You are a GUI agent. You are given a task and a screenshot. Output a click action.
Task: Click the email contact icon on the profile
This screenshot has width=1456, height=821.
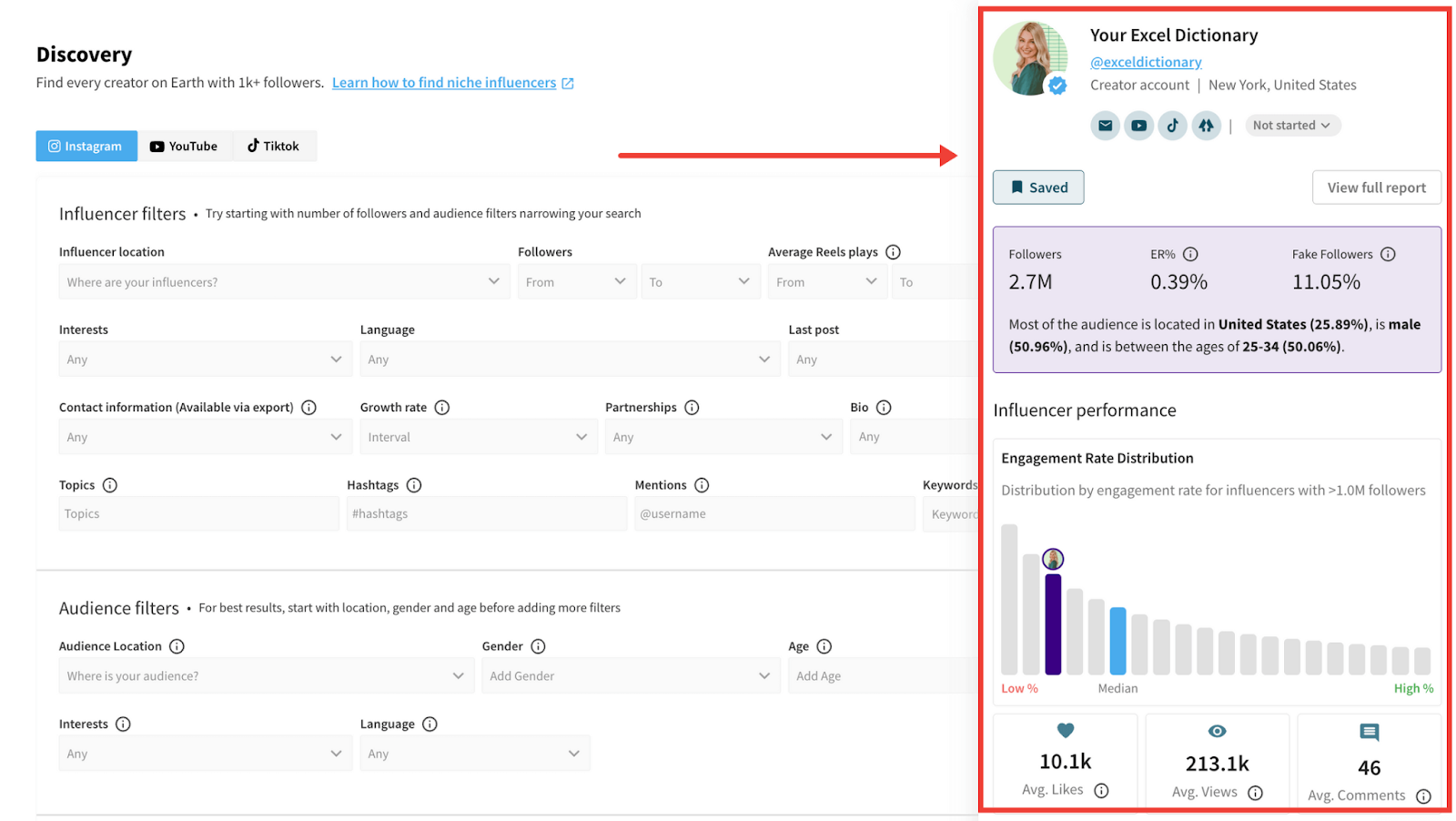[x=1105, y=125]
